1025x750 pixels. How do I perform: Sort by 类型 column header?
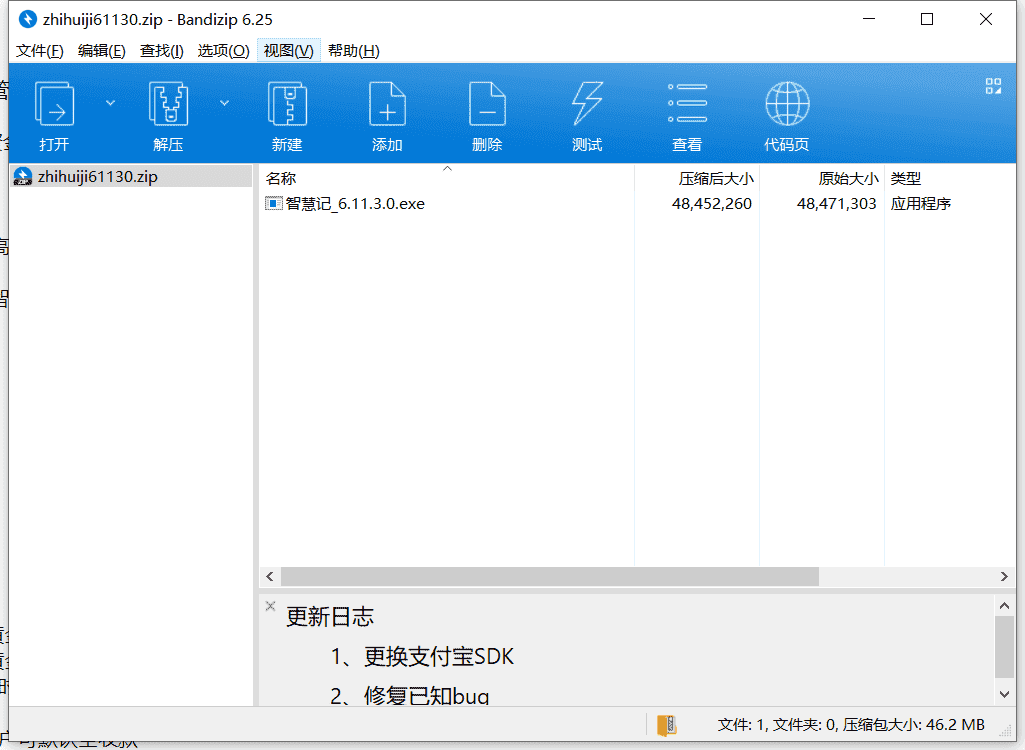coord(905,179)
